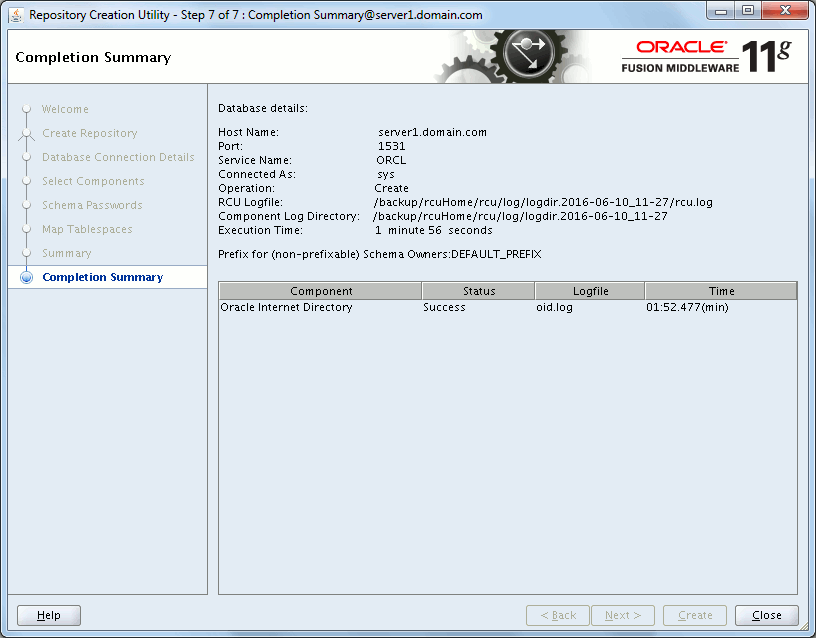Click the Operation value Create

391,188
